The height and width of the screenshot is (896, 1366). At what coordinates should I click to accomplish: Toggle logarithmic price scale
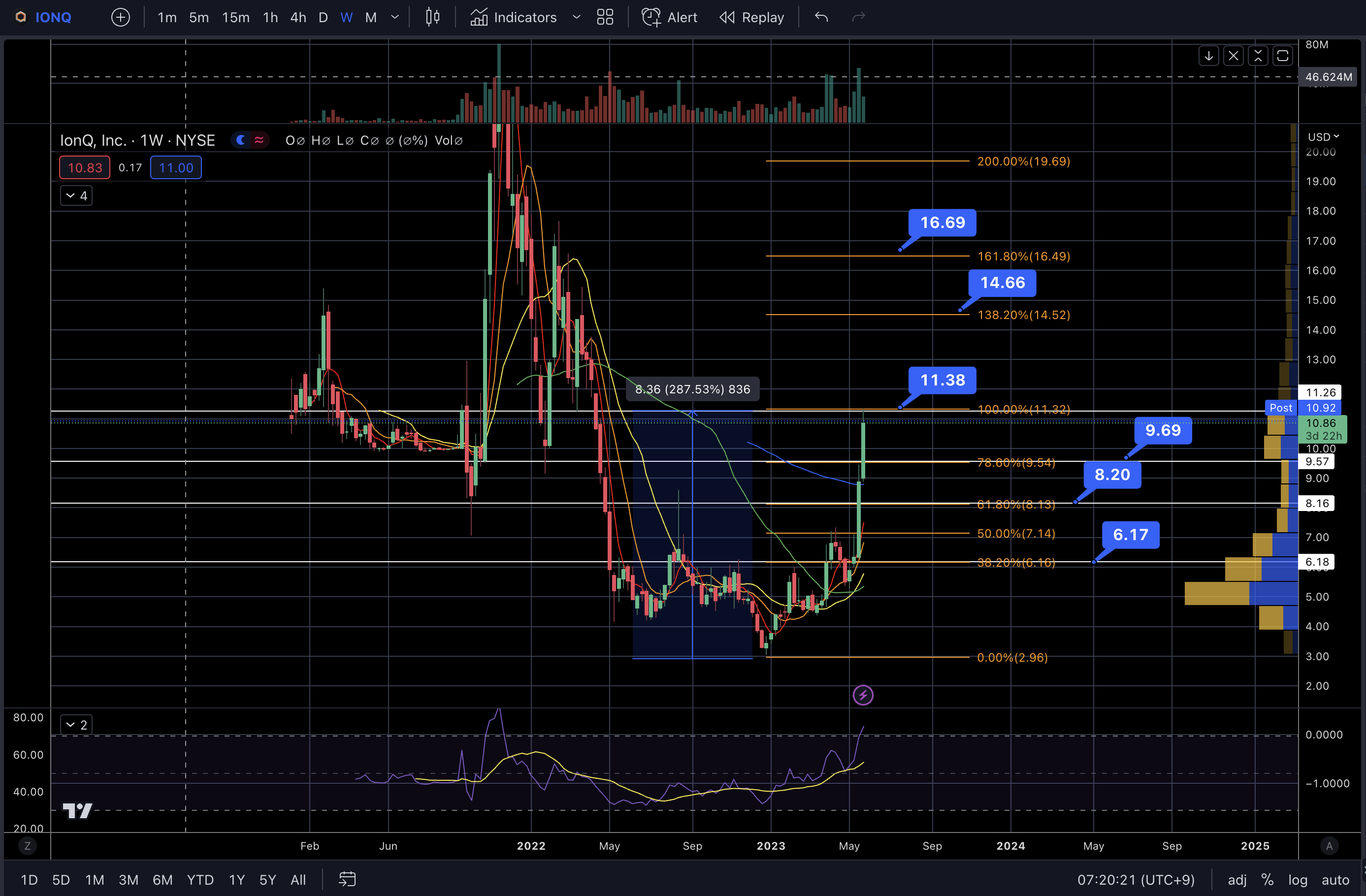point(1298,879)
